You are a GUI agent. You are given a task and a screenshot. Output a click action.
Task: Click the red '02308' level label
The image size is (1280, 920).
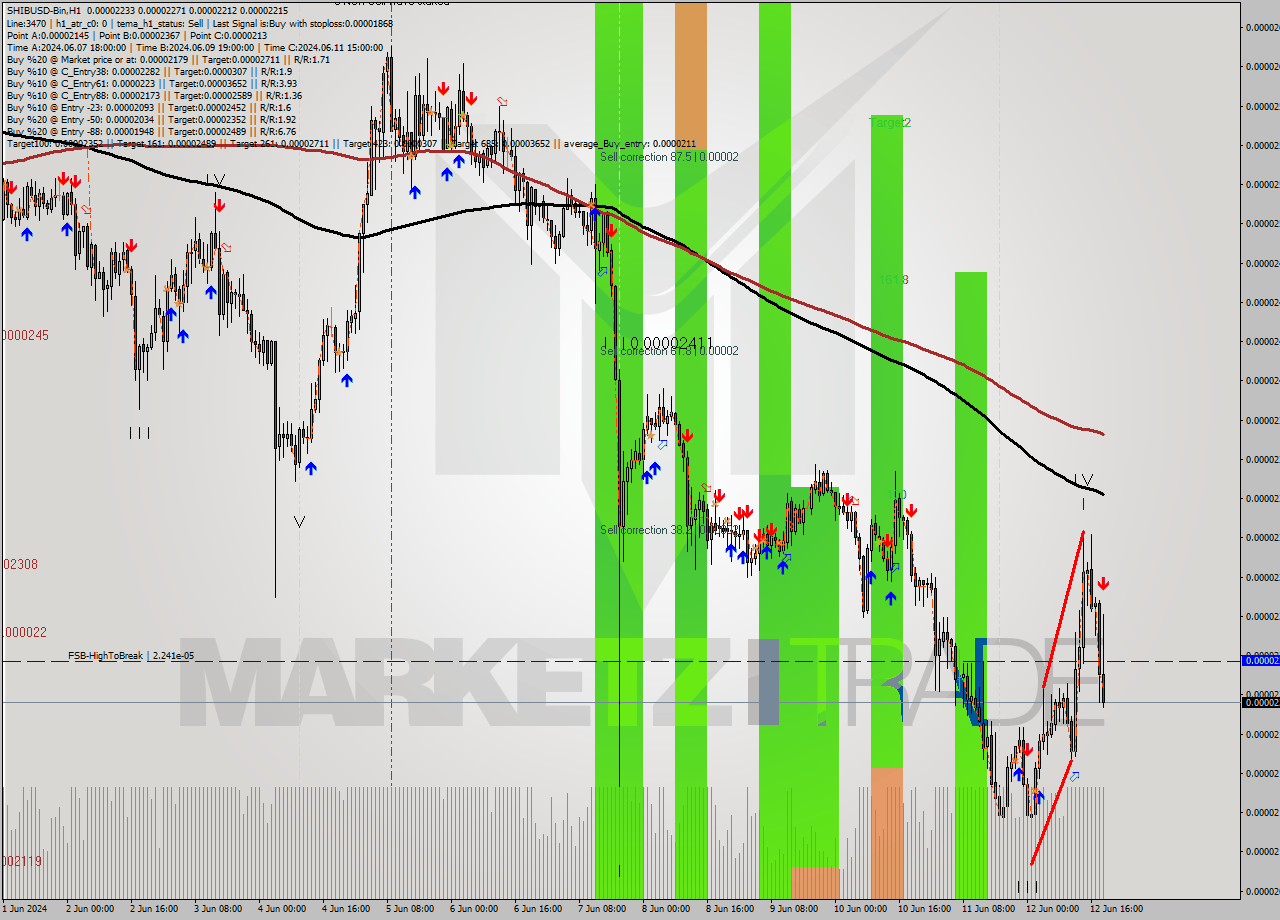coord(19,564)
